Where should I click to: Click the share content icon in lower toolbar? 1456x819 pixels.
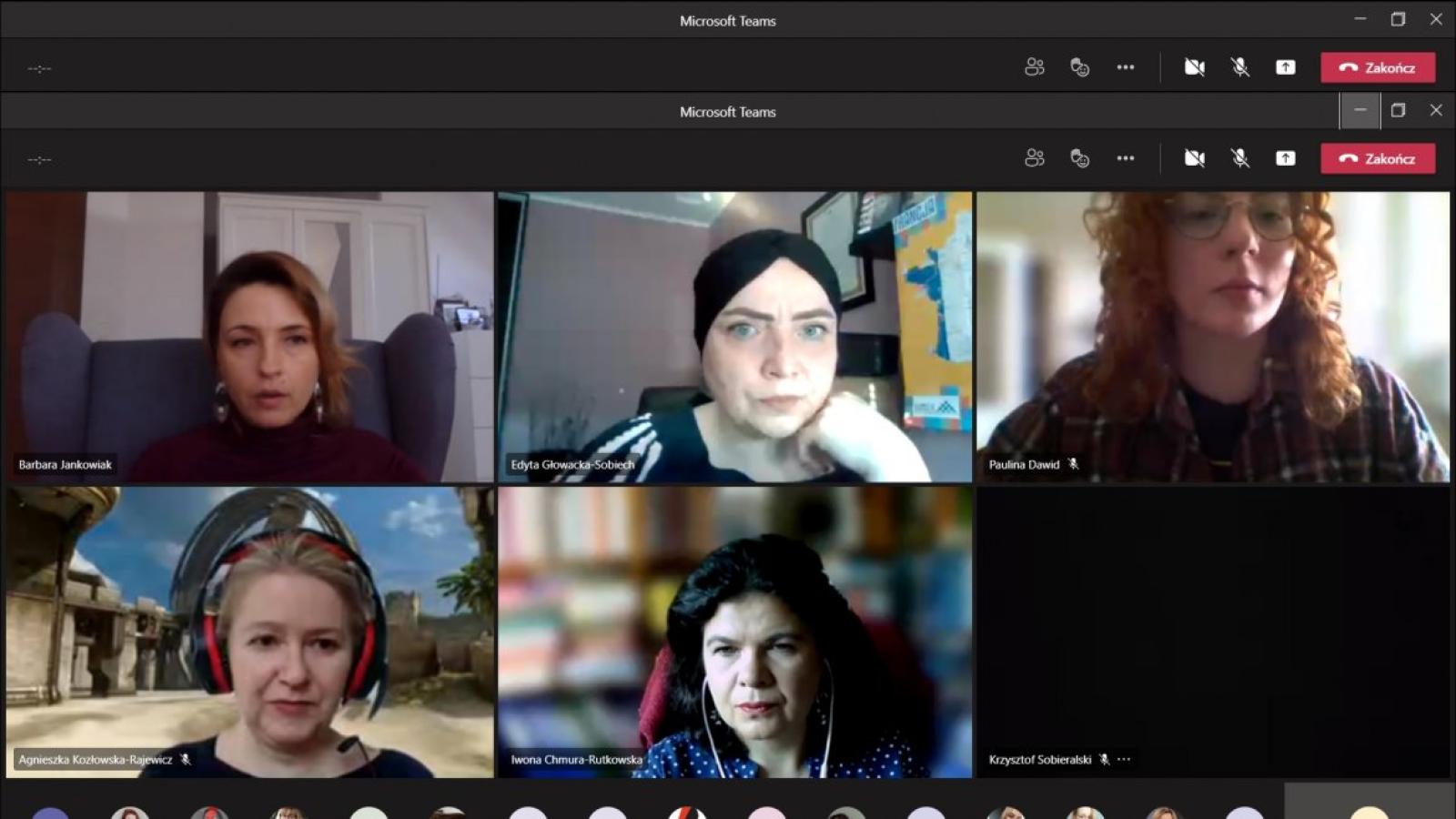pyautogui.click(x=1286, y=157)
